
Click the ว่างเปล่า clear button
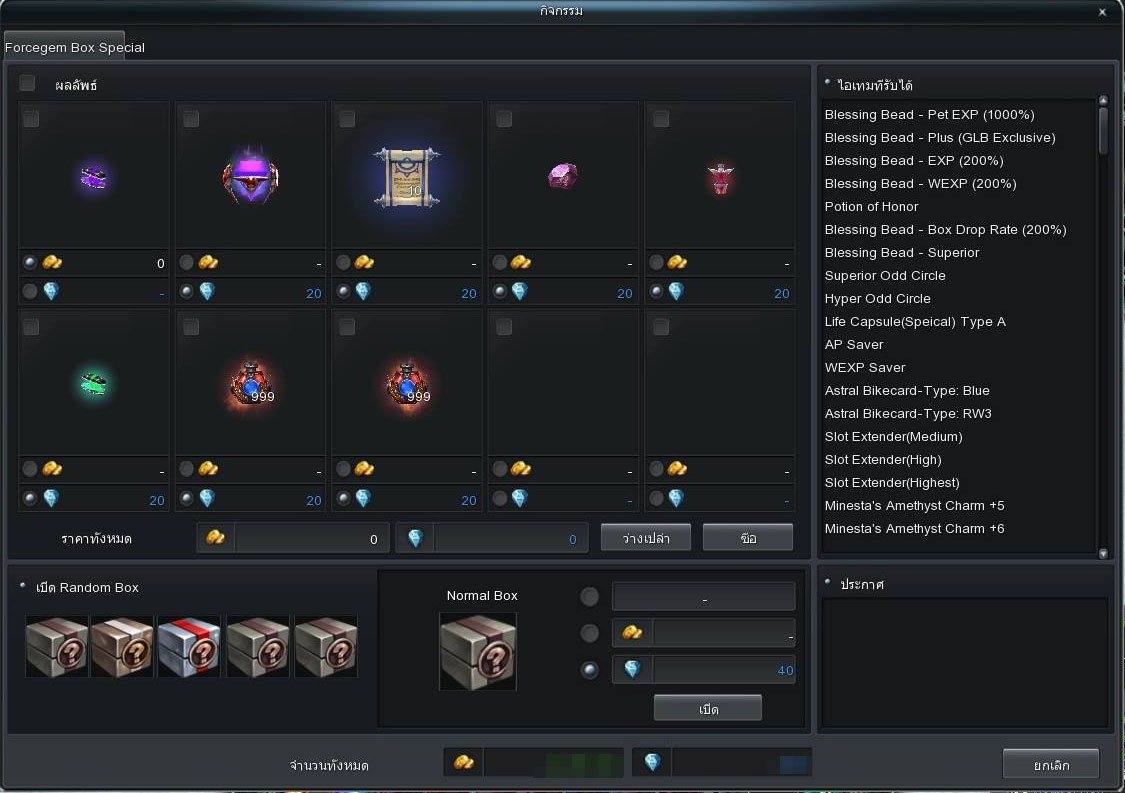[x=646, y=538]
